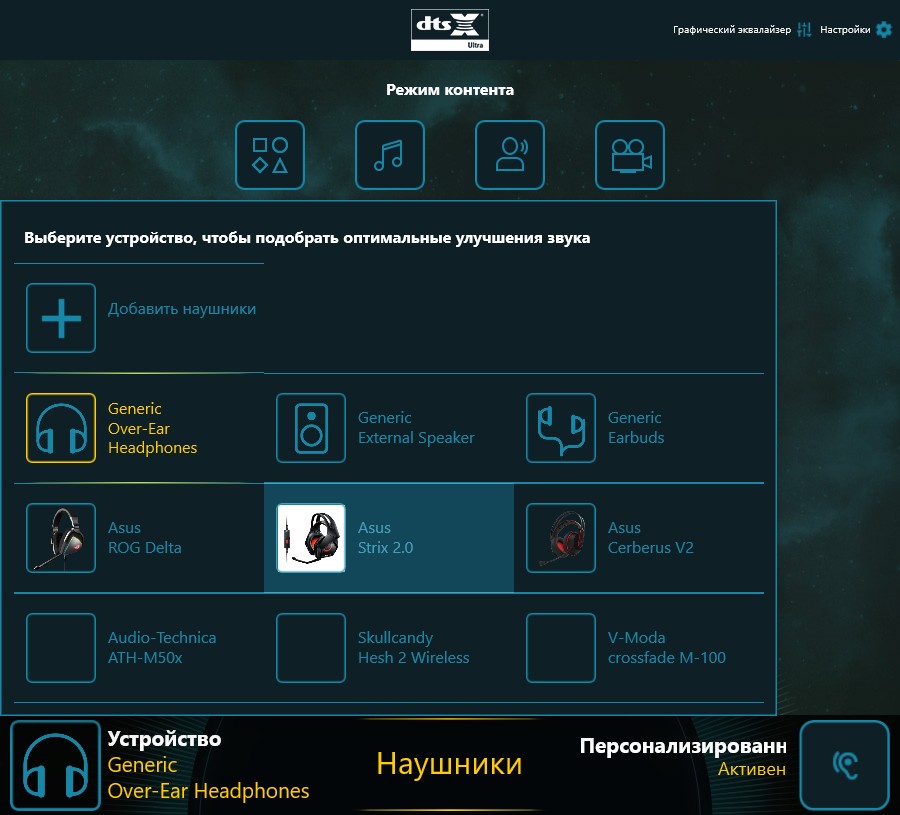Pick the Asus Strix 2.0 headset
This screenshot has width=900, height=815.
[311, 538]
